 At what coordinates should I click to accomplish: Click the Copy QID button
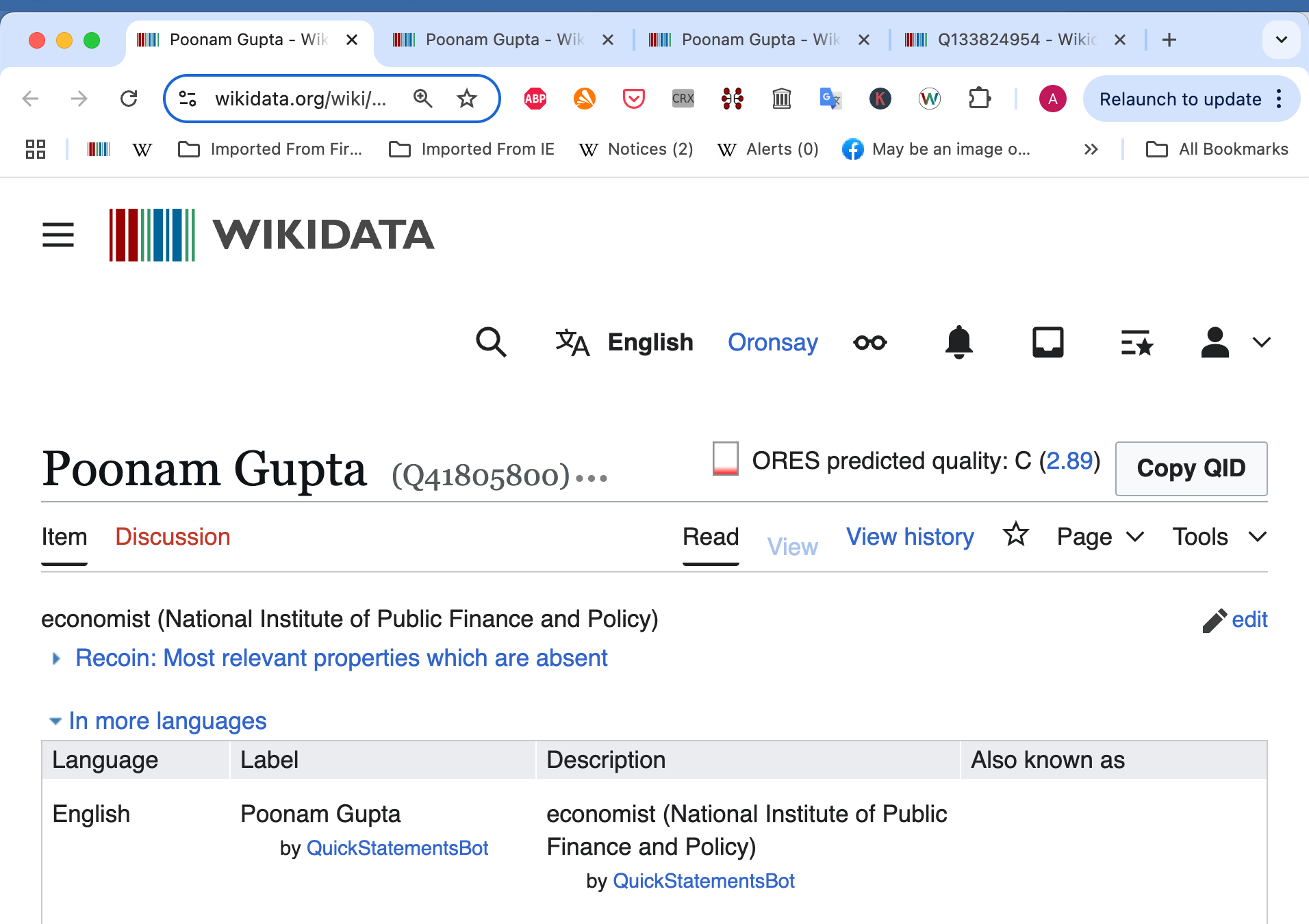tap(1191, 468)
